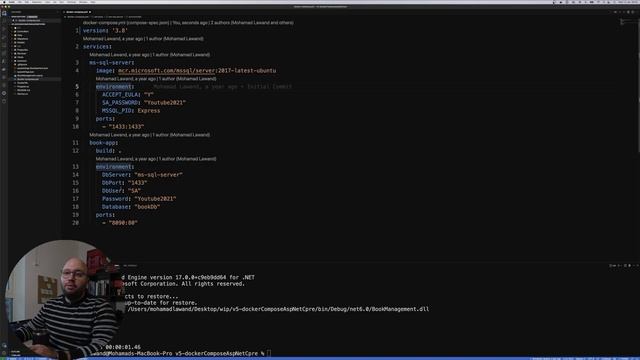The image size is (640, 360).
Task: Open the docker-compose.yml editor tab
Action: pos(77,12)
